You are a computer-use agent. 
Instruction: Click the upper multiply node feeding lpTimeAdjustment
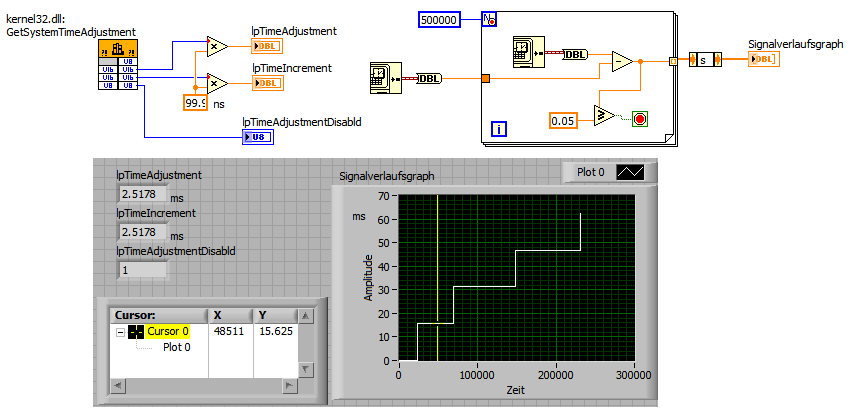217,47
